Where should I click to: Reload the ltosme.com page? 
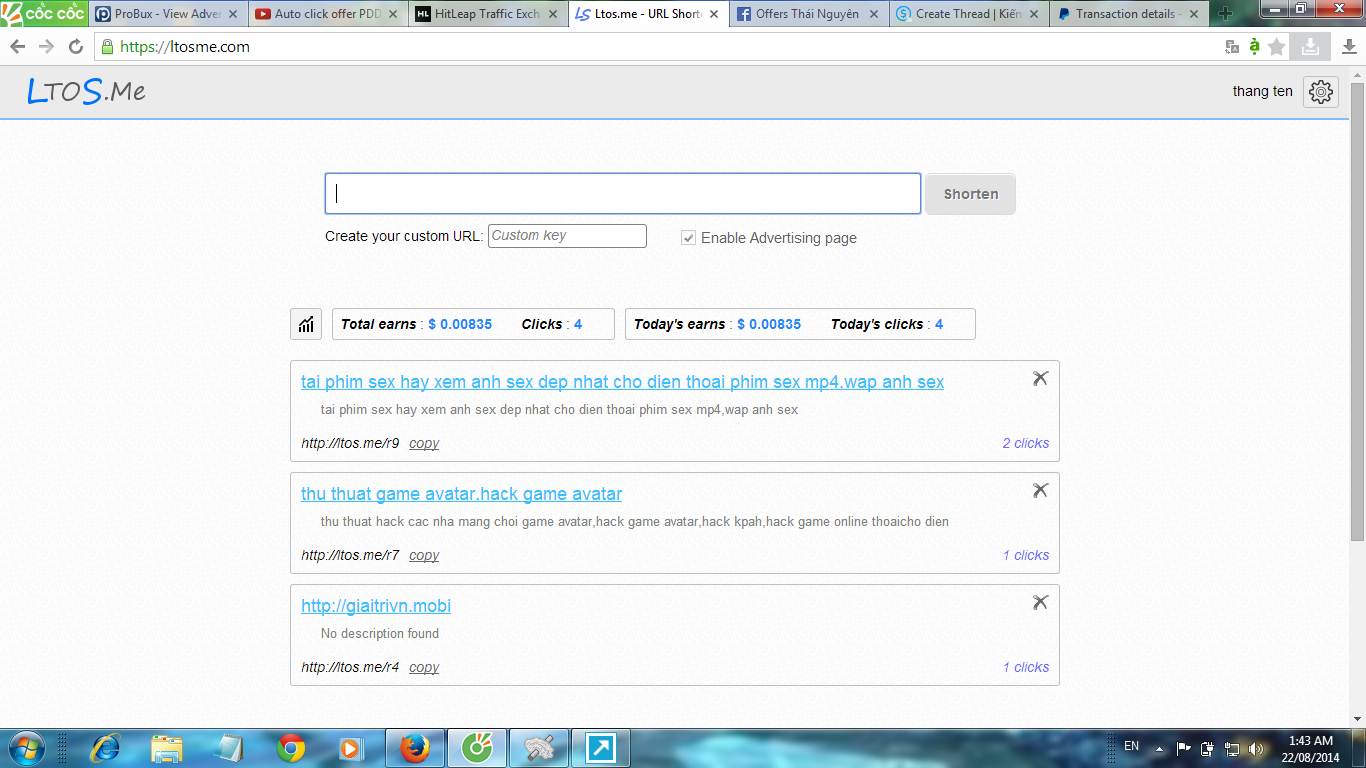click(76, 47)
